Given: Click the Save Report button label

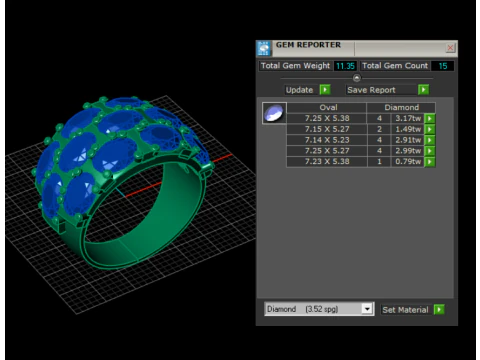Looking at the screenshot, I should pos(371,90).
